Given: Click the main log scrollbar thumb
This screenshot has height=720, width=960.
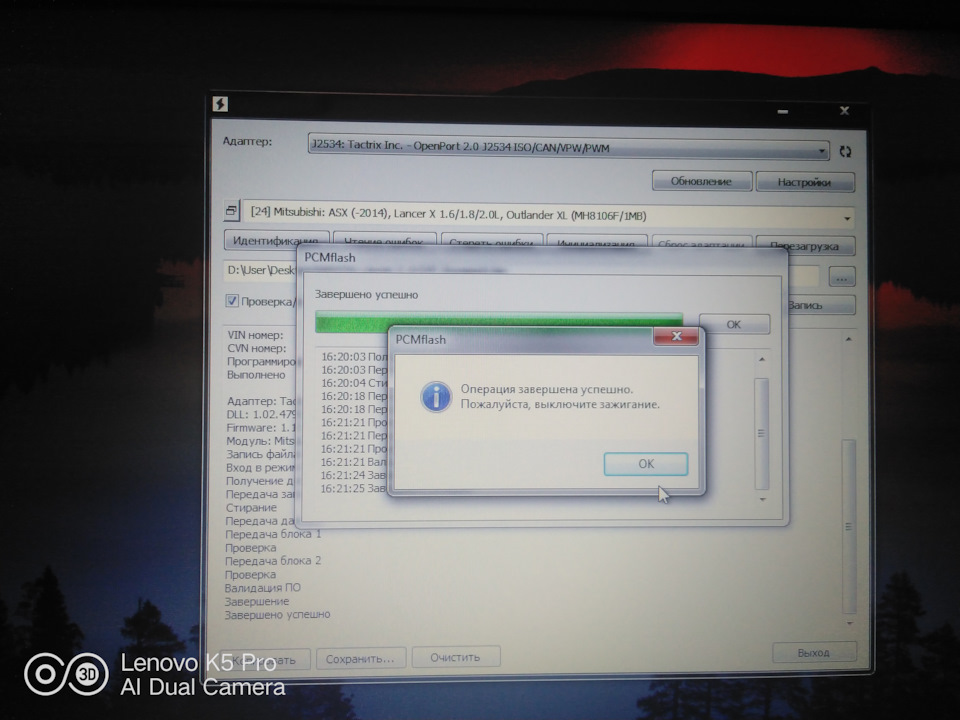Looking at the screenshot, I should point(849,526).
